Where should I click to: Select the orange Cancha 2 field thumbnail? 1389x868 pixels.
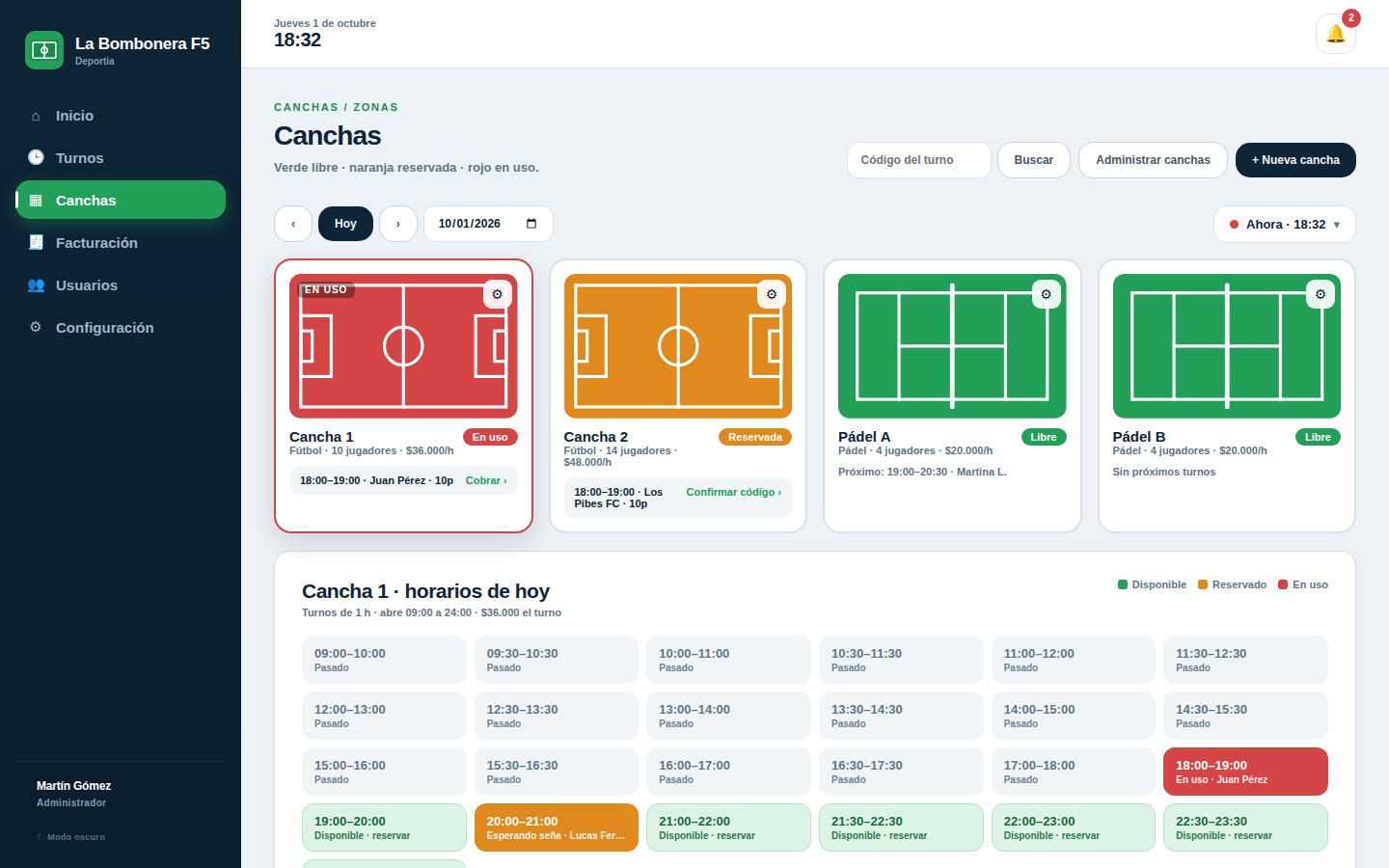[x=678, y=346]
